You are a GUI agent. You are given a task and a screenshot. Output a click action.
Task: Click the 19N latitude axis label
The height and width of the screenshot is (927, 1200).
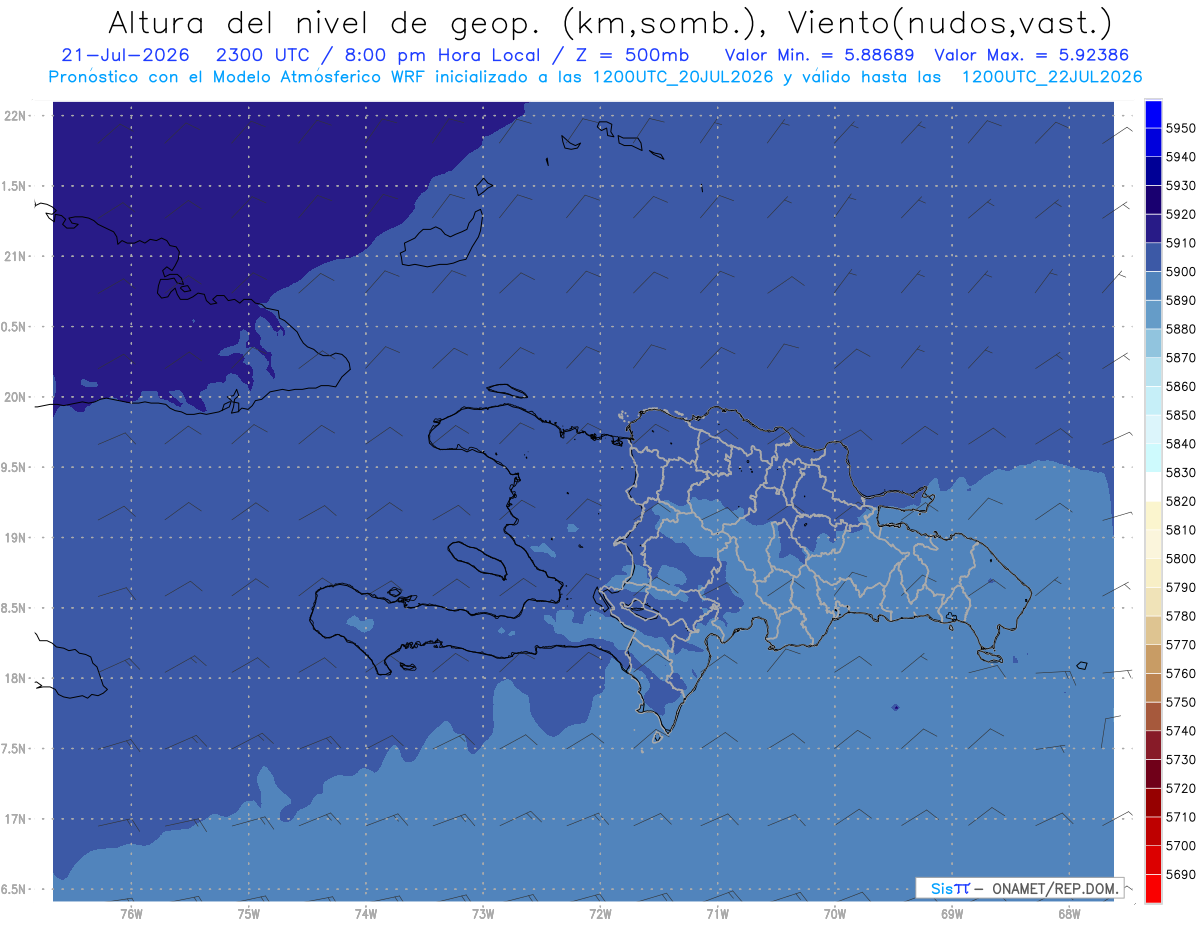tap(15, 537)
